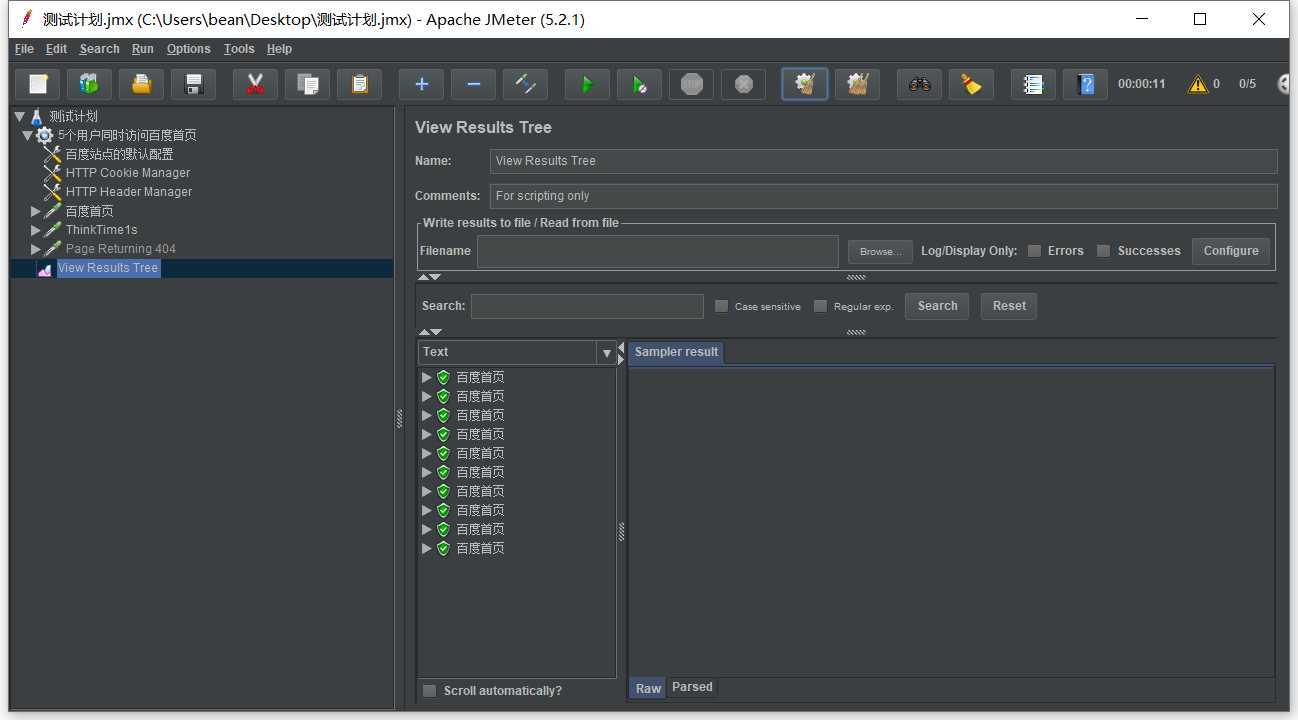1298x720 pixels.
Task: Save the test plan with floppy icon
Action: pos(194,84)
